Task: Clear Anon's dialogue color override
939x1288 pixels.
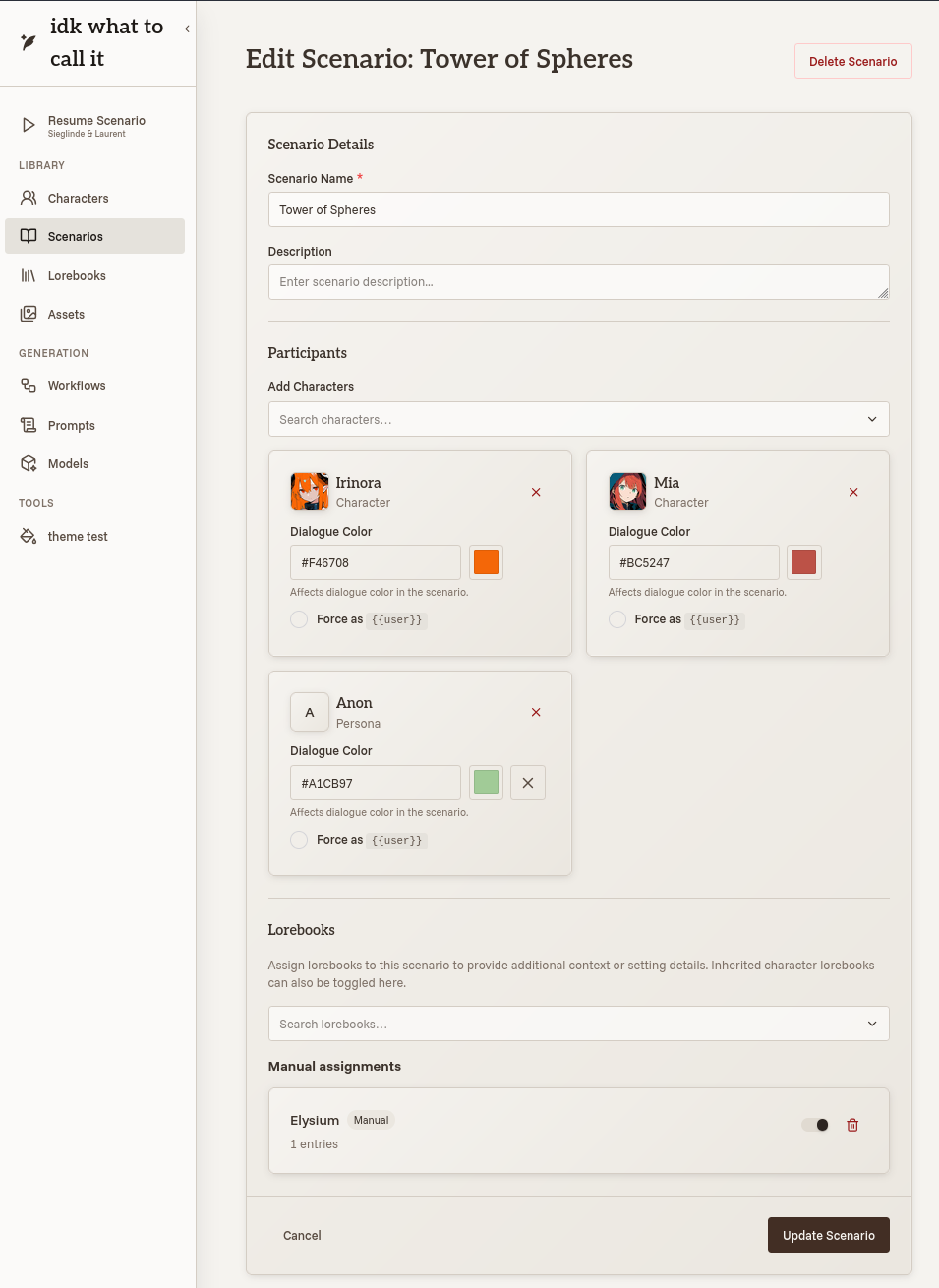Action: click(x=528, y=783)
